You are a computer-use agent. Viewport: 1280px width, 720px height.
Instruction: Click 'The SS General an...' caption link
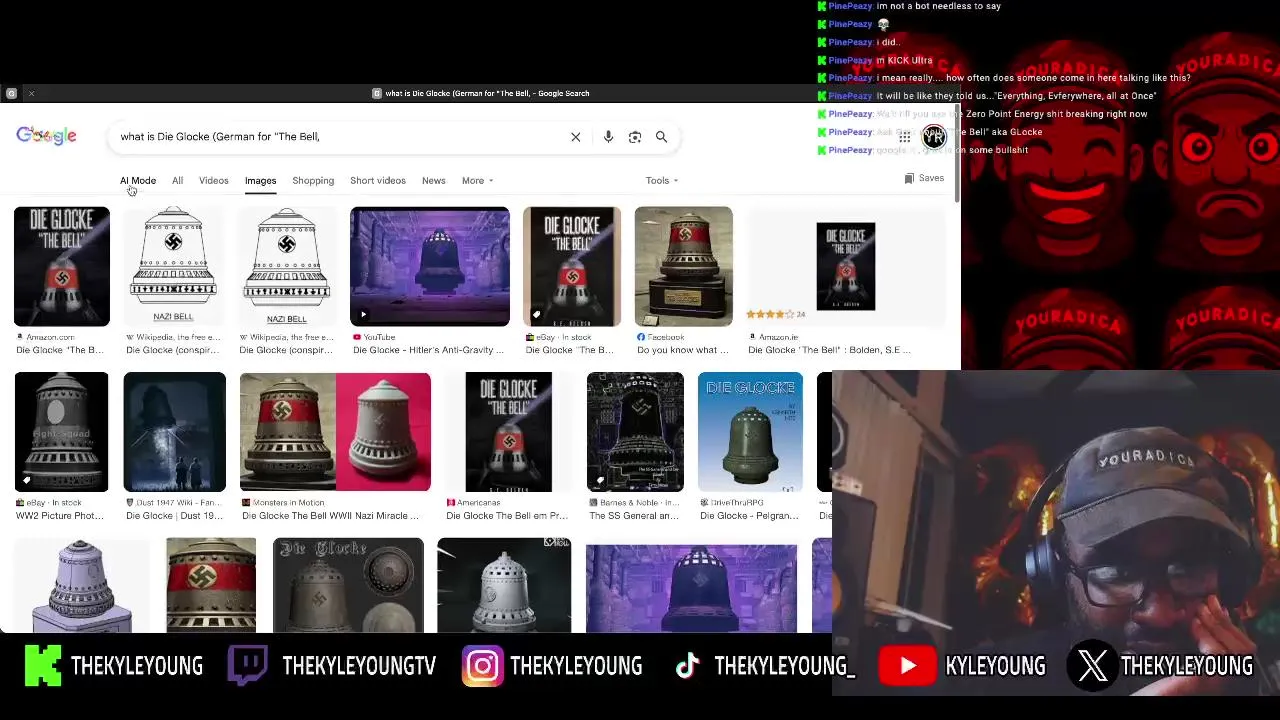coord(634,516)
